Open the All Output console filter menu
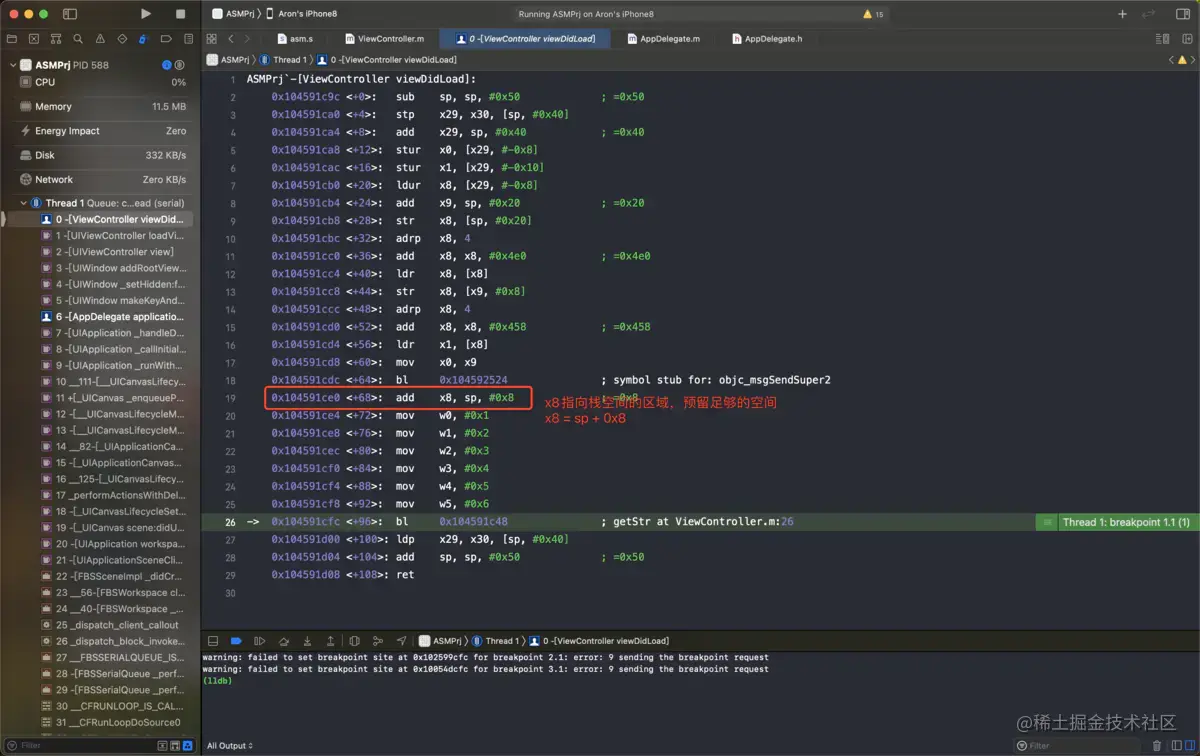The height and width of the screenshot is (756, 1200). coord(230,746)
